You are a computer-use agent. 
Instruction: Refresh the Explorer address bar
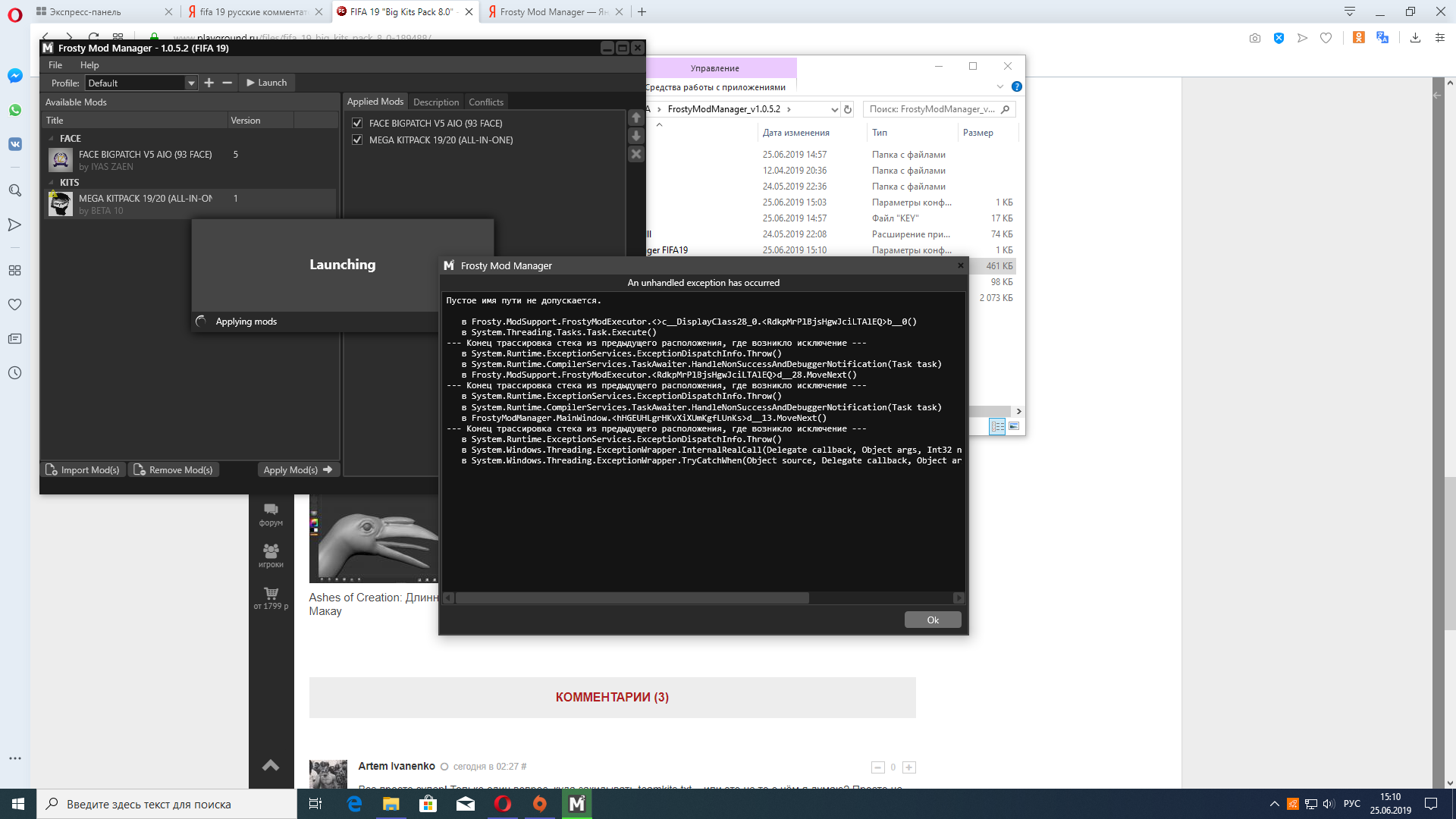tap(848, 109)
